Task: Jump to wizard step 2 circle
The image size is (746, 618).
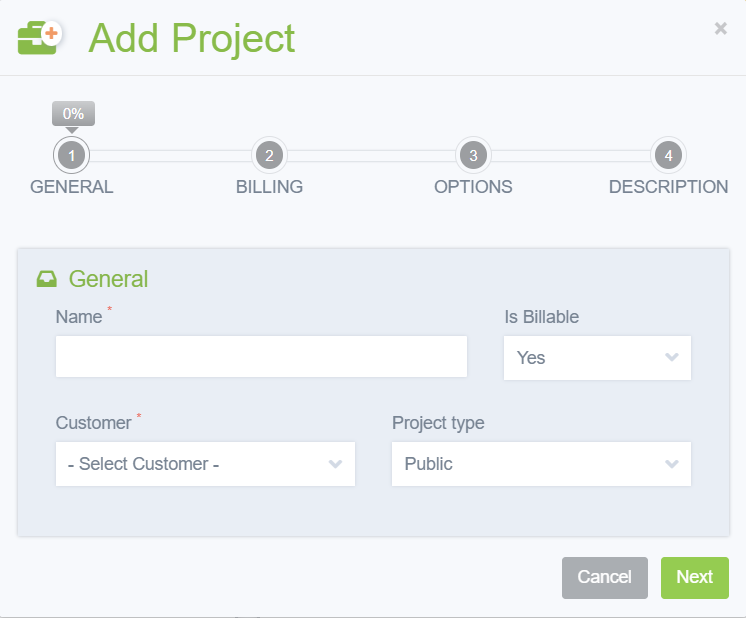Action: [269, 156]
